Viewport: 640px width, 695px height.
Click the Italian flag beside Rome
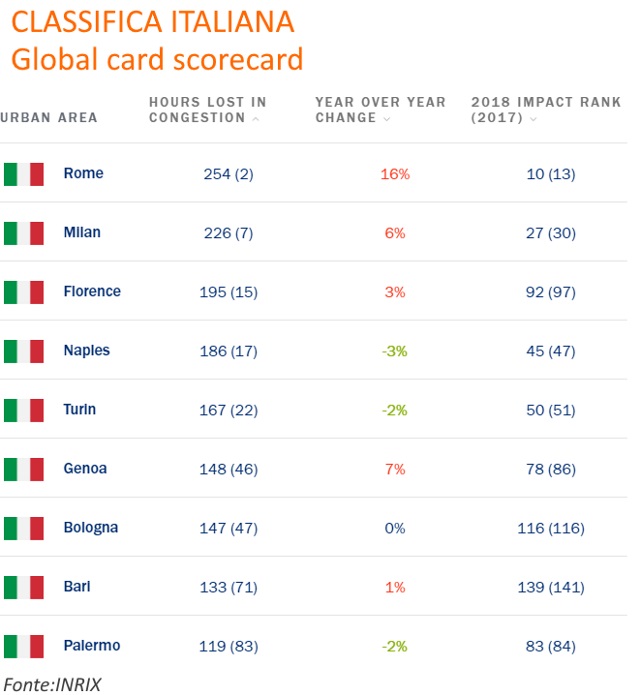[23, 174]
